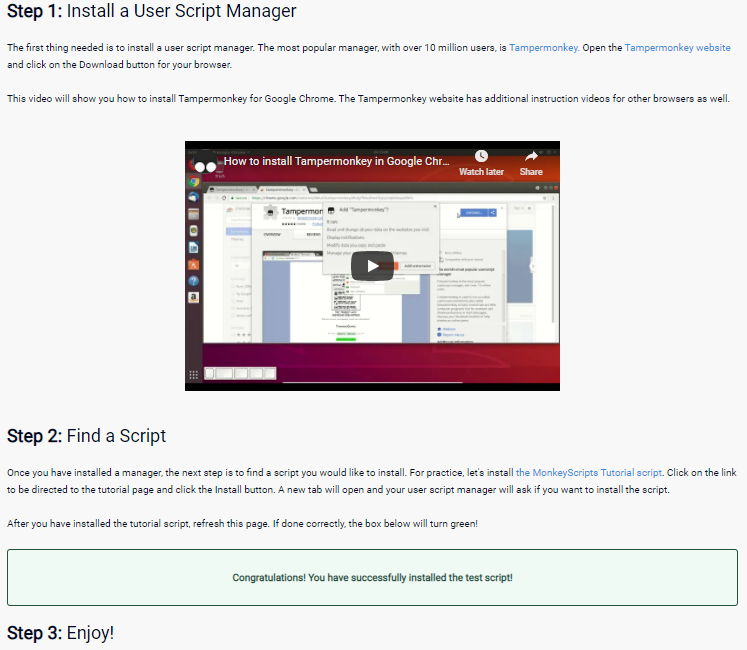
Task: Click the 'Step 1: Install a User Script Manager' heading
Action: coord(152,12)
